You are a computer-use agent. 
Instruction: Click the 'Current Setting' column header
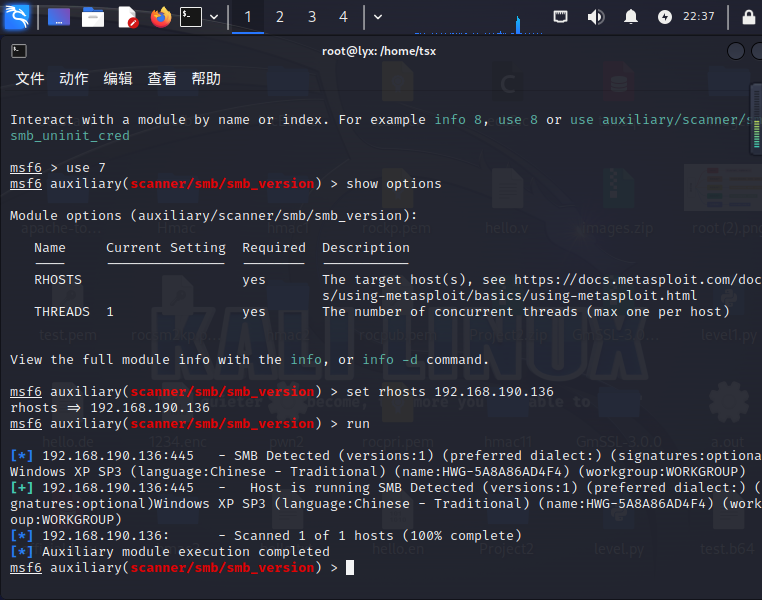click(x=166, y=248)
